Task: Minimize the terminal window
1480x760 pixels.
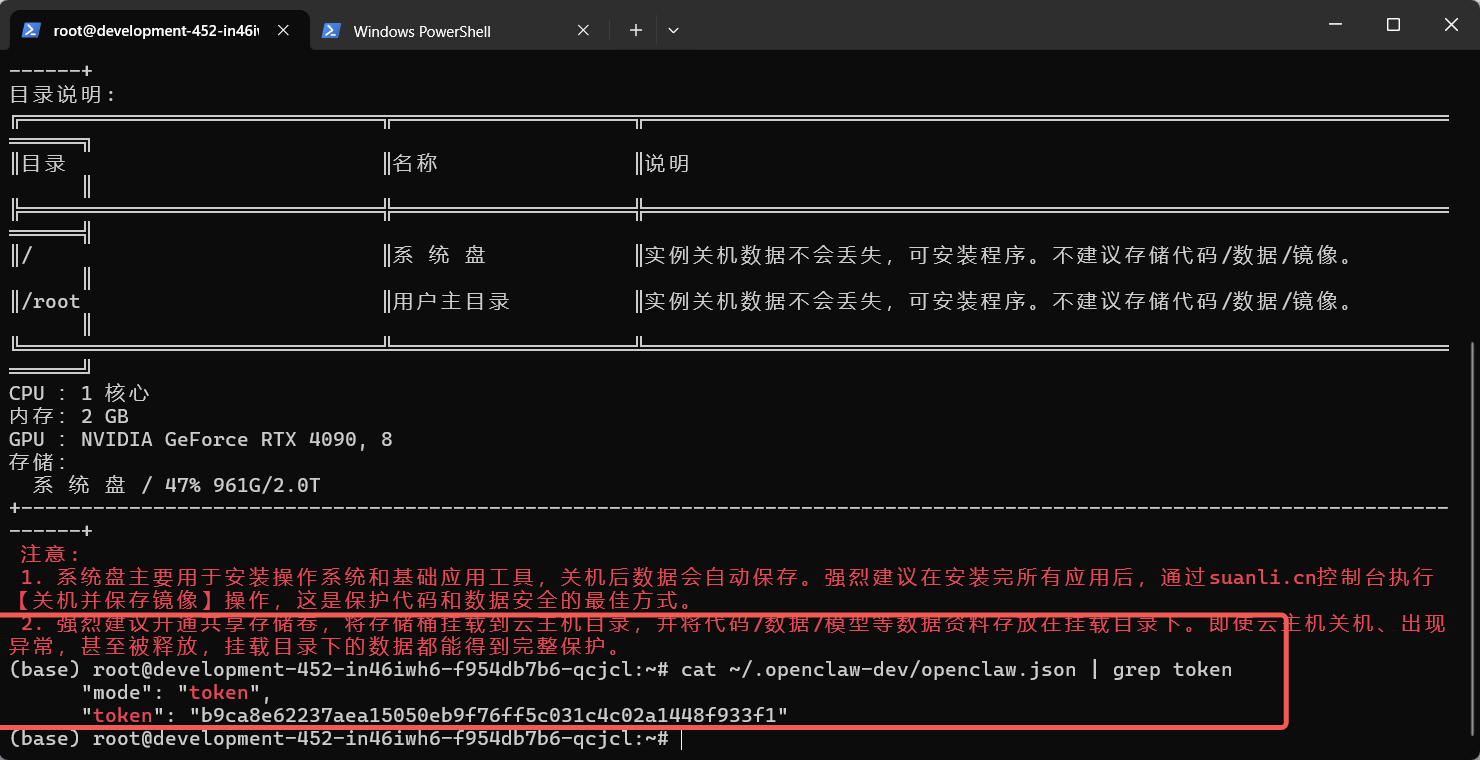Action: 1333,25
